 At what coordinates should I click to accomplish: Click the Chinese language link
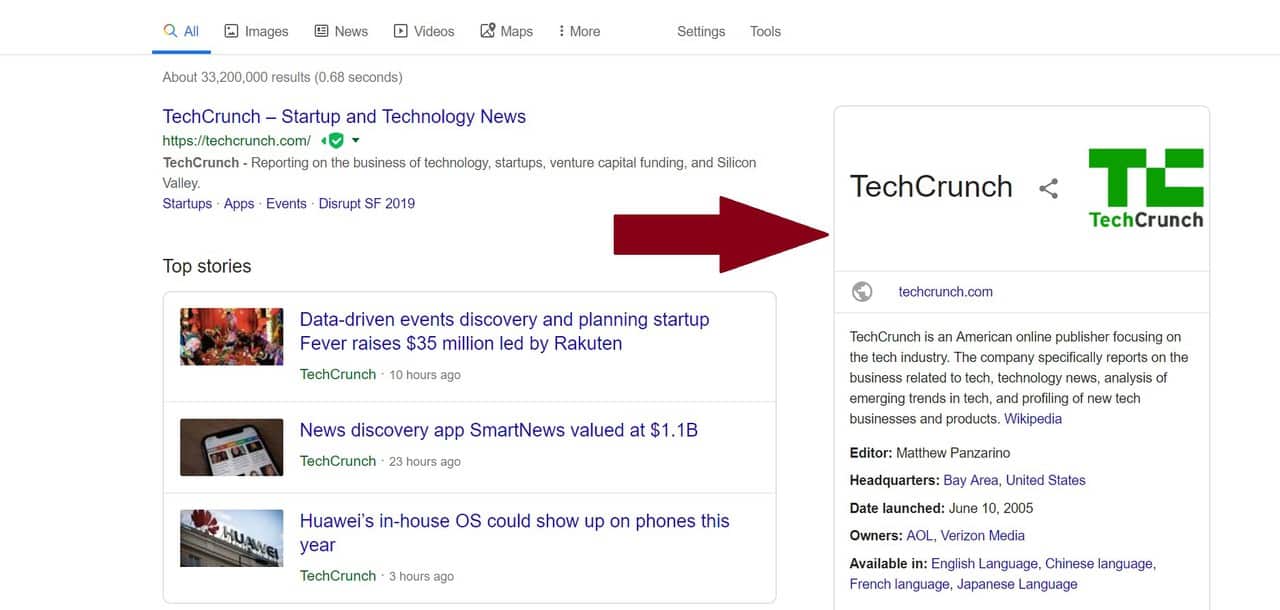[x=1099, y=563]
